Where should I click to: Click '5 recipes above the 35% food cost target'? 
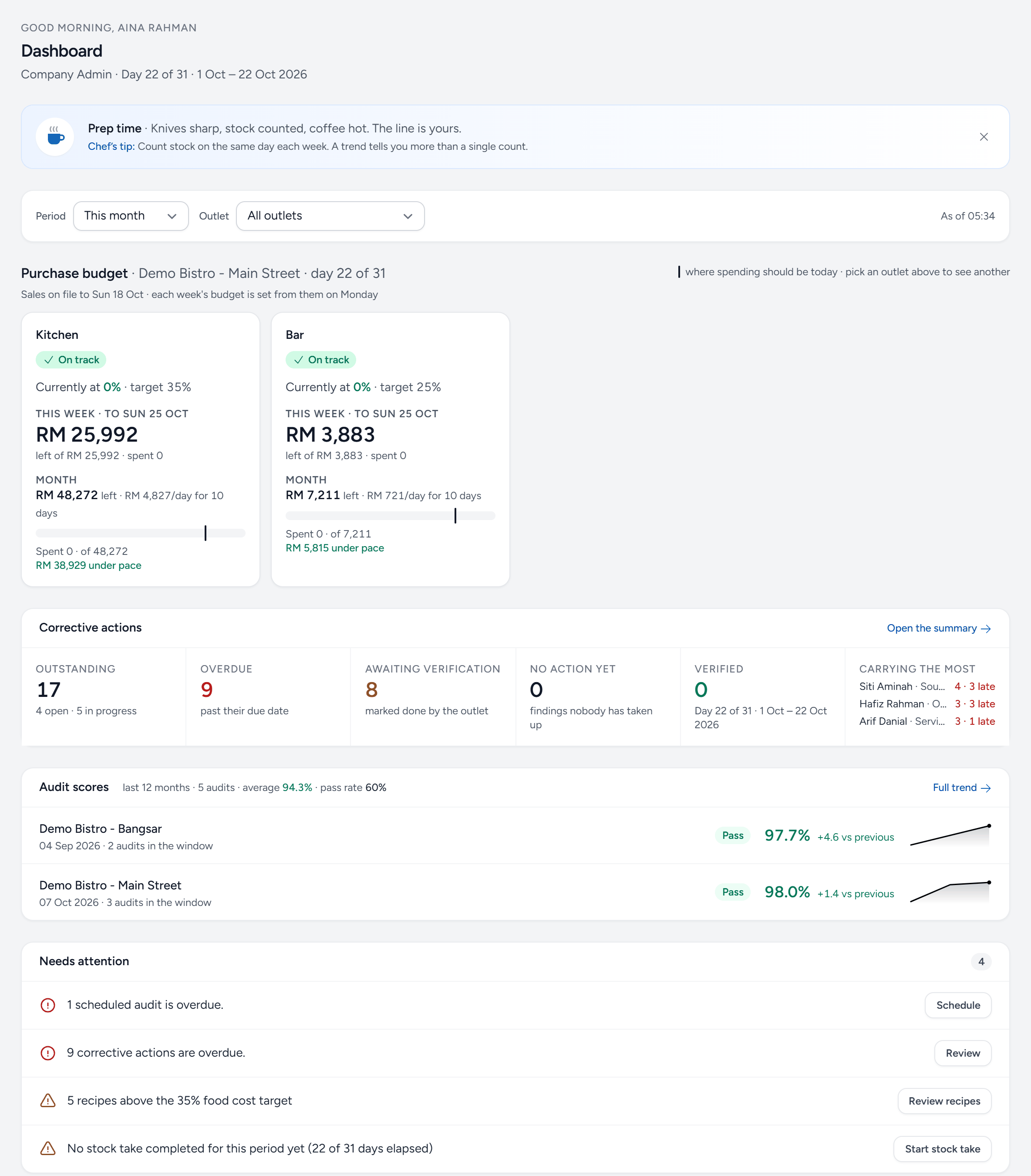179,1101
